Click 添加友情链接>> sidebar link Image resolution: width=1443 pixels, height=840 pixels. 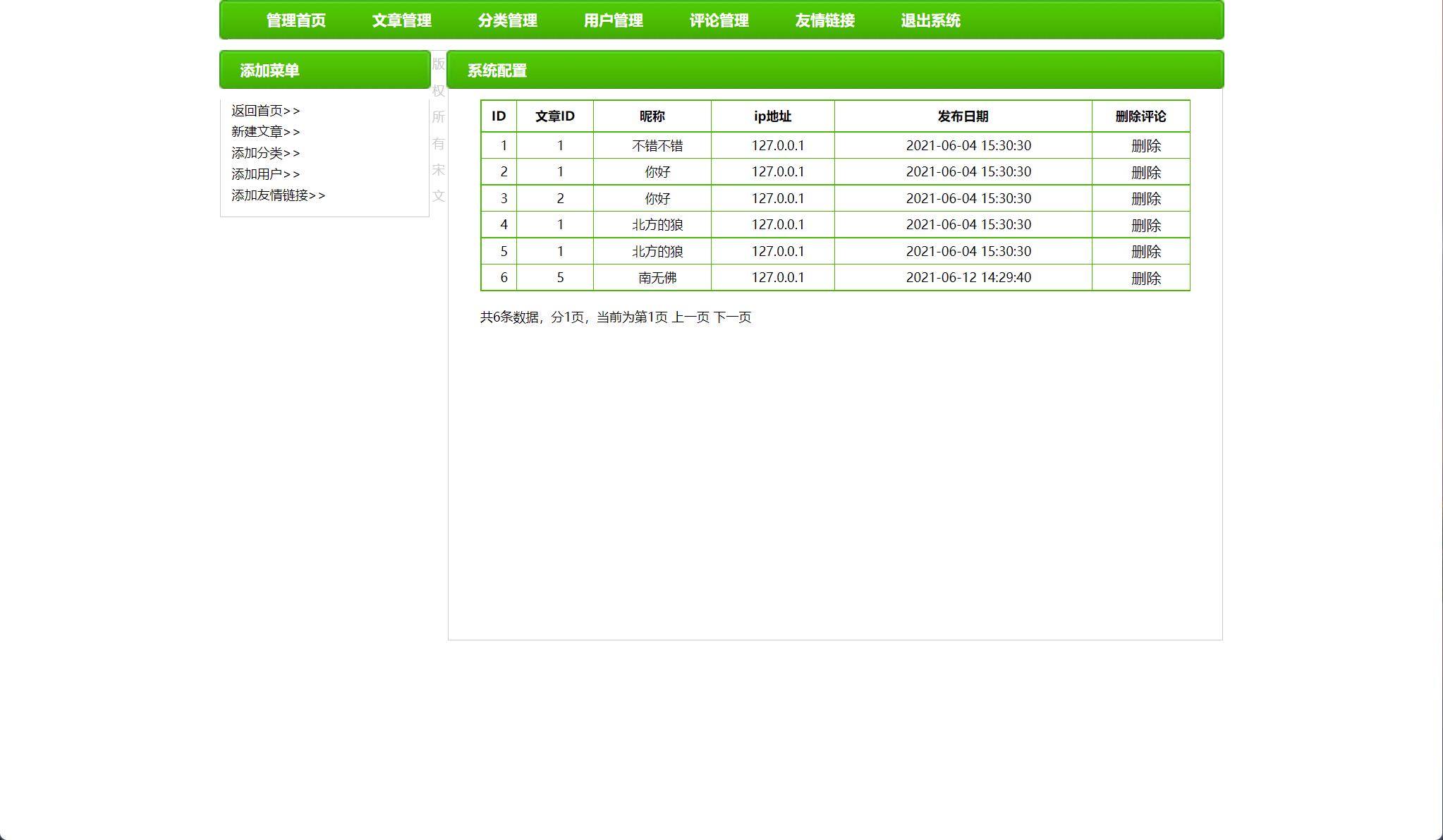click(278, 195)
